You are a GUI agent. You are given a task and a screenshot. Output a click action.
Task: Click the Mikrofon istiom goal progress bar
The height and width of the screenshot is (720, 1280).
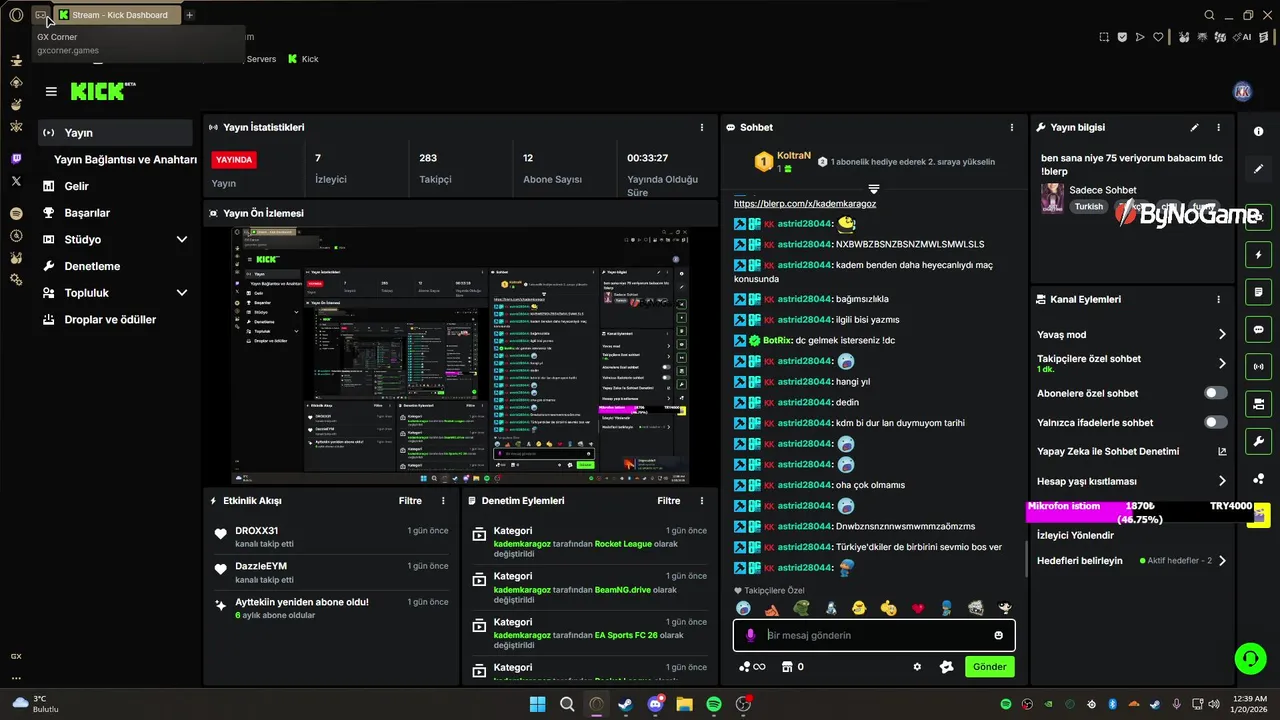click(1139, 512)
